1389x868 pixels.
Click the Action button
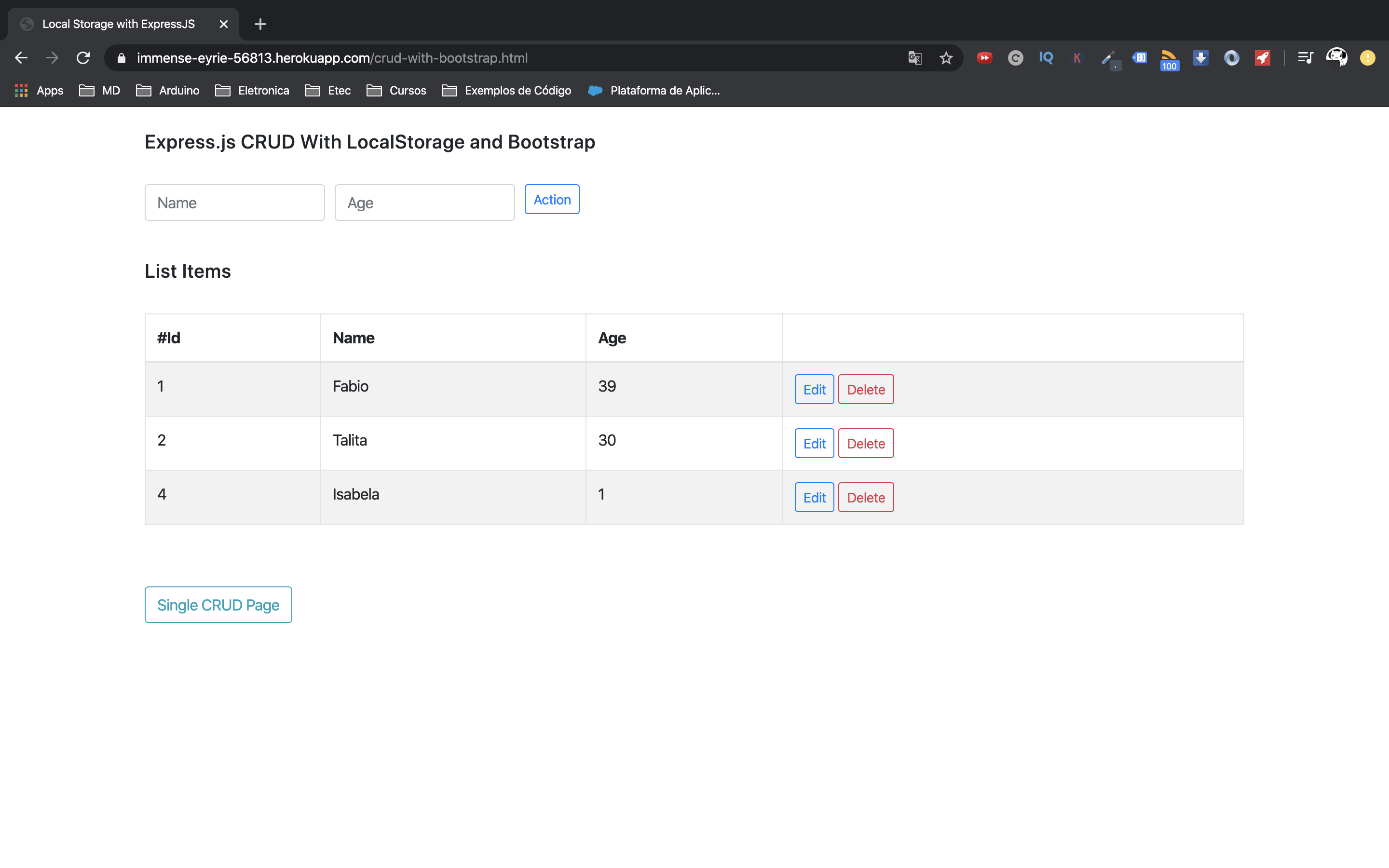coord(552,199)
